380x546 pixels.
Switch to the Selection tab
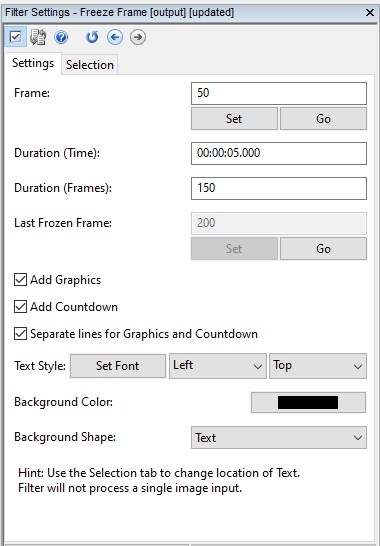pyautogui.click(x=90, y=64)
